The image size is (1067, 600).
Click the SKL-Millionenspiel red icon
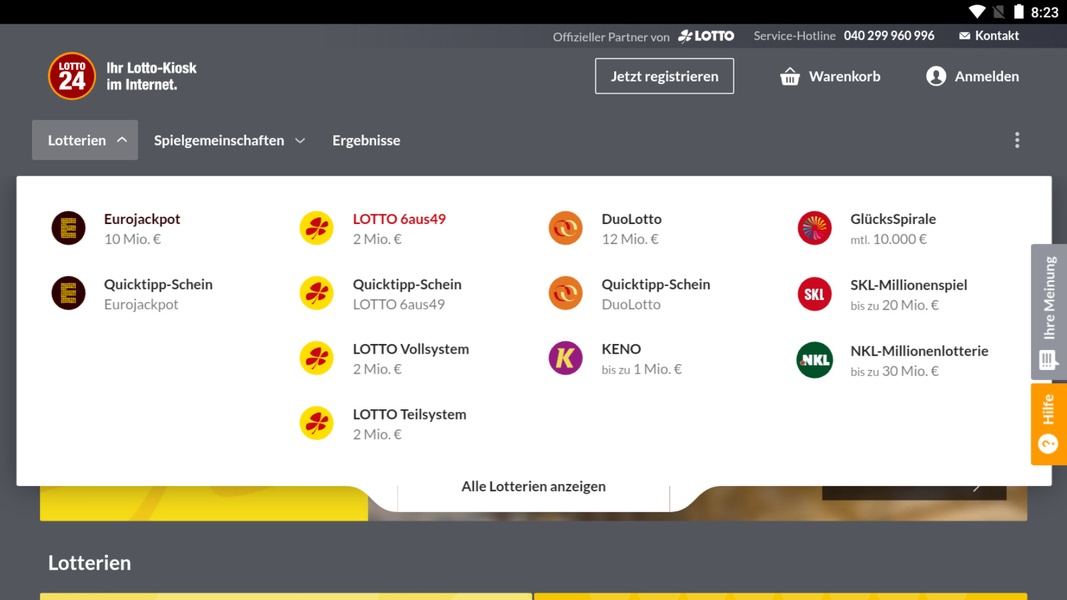(x=815, y=294)
